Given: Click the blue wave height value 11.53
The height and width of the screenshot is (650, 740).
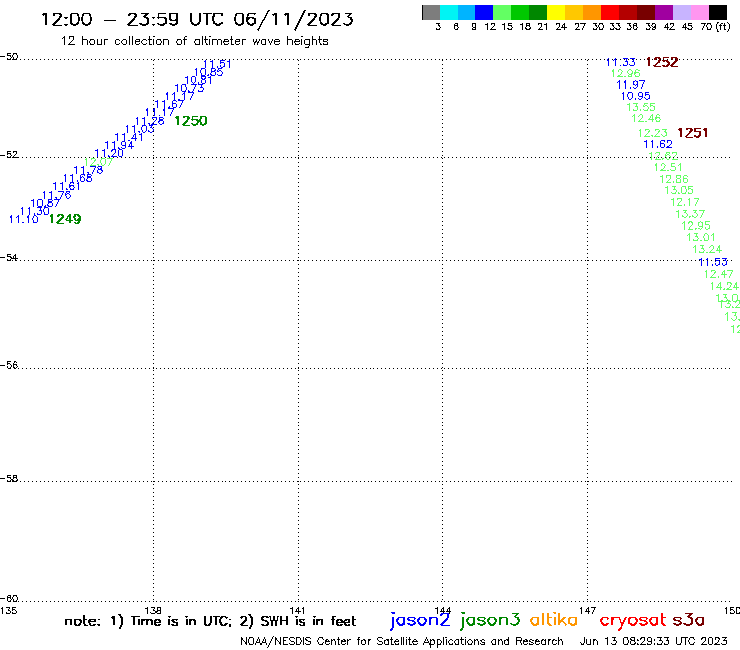Looking at the screenshot, I should point(713,262).
